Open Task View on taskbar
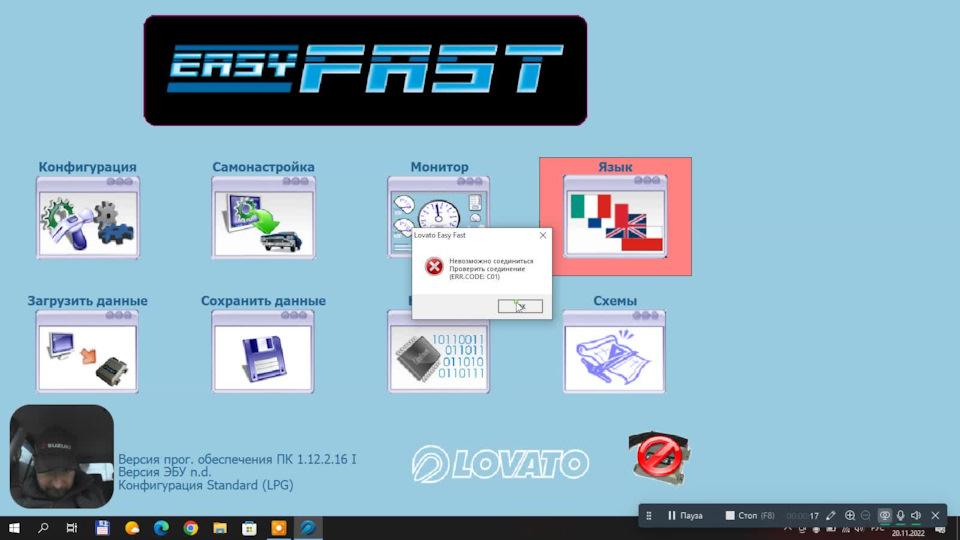Screen dimensions: 960x540 click(72, 528)
